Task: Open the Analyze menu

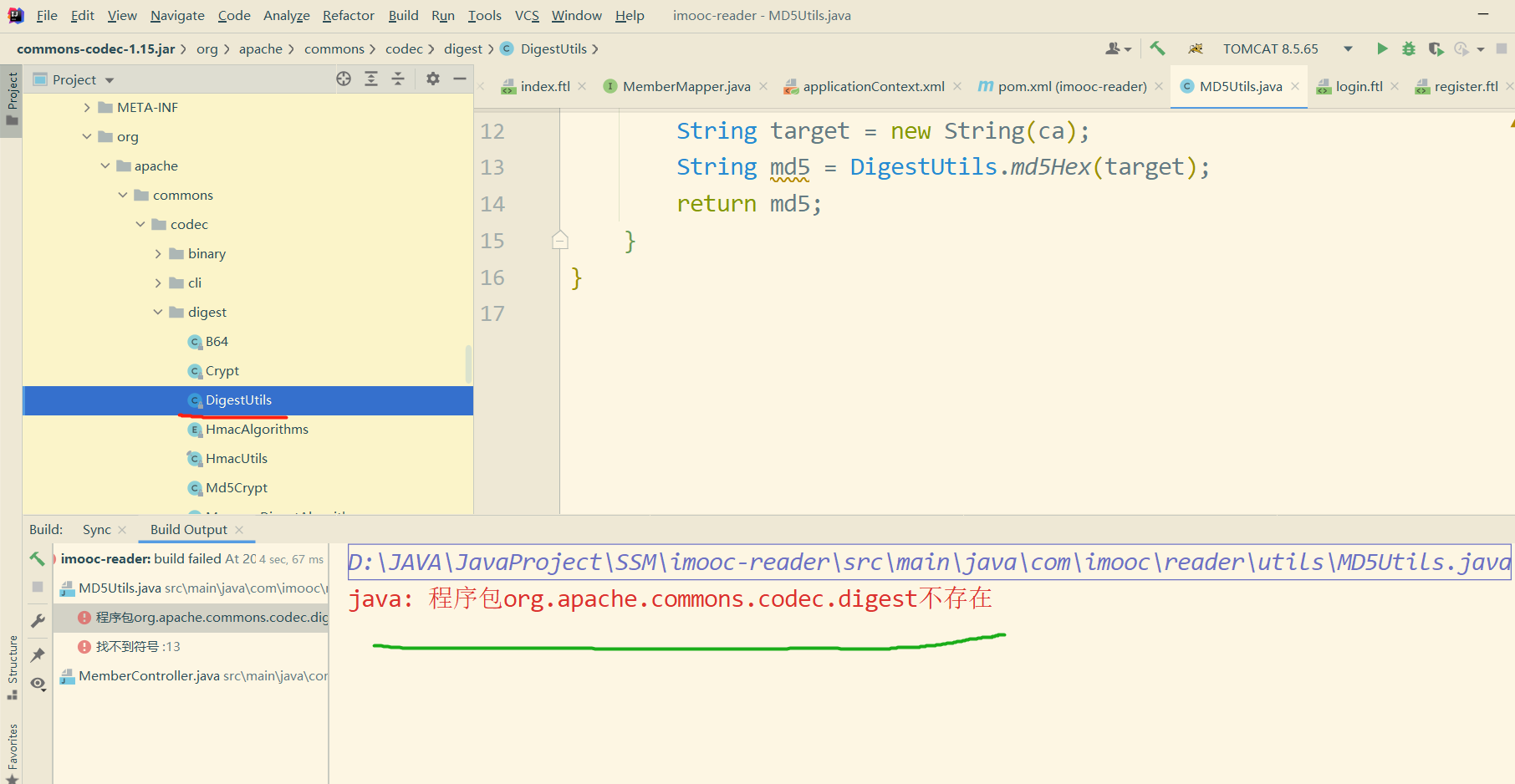Action: click(x=287, y=15)
